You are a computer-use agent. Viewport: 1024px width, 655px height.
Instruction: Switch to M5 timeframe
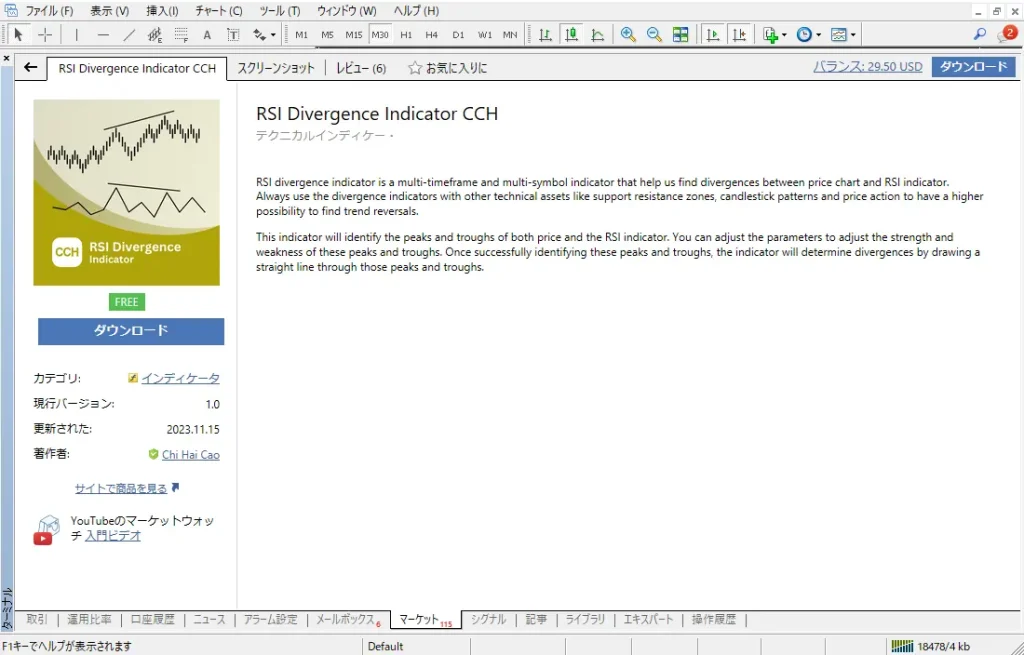tap(328, 35)
